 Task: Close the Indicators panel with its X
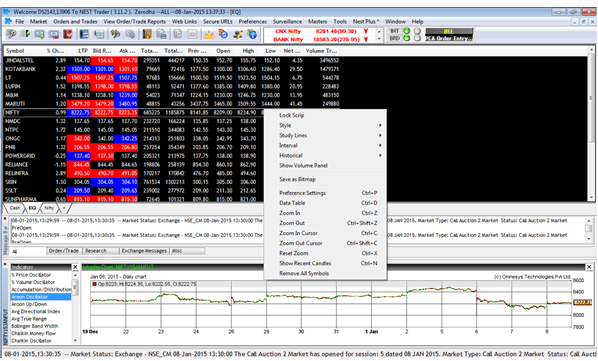pos(75,267)
